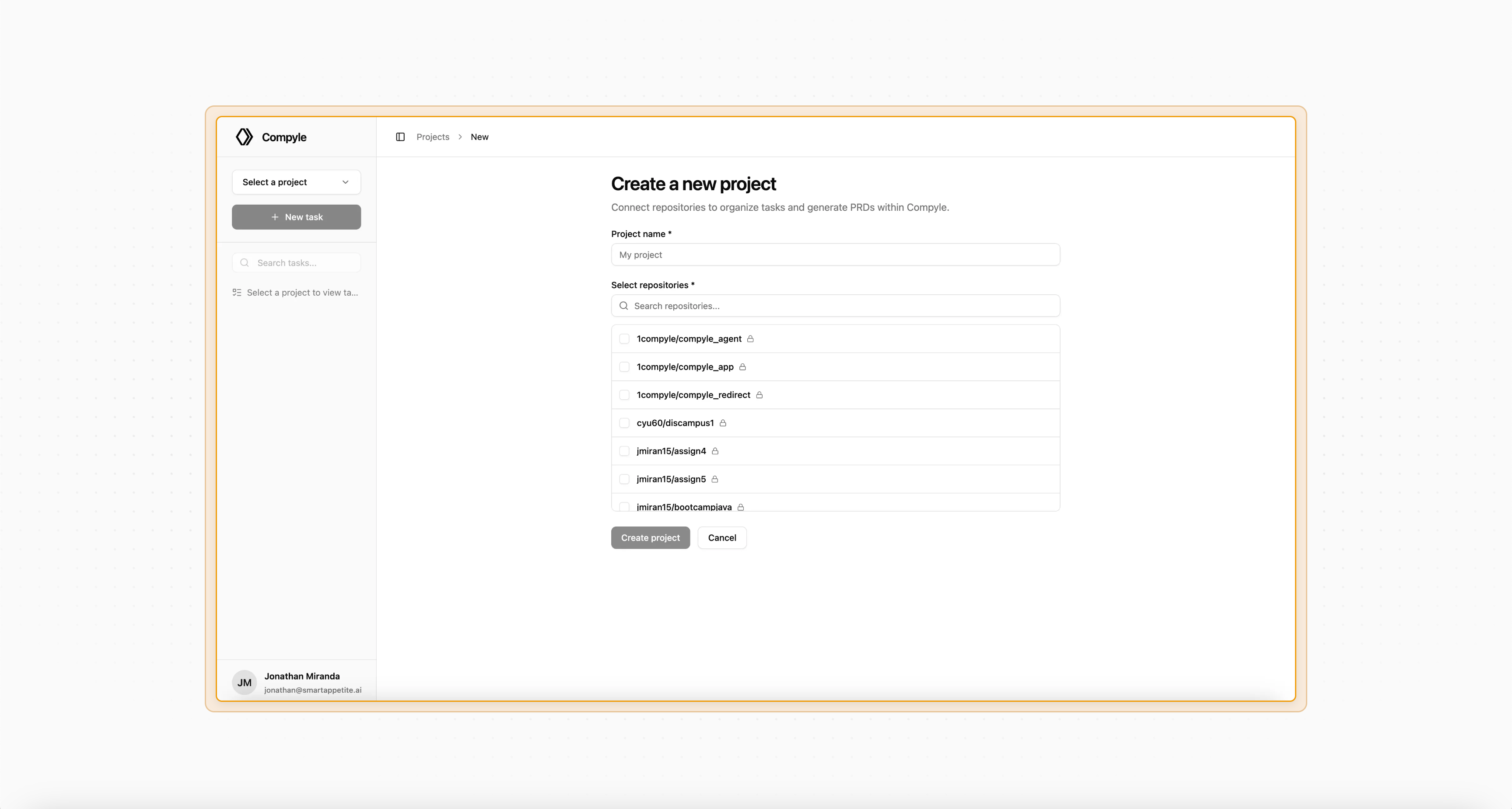This screenshot has height=809, width=1512.
Task: Open the Select a project dropdown
Action: tap(296, 182)
